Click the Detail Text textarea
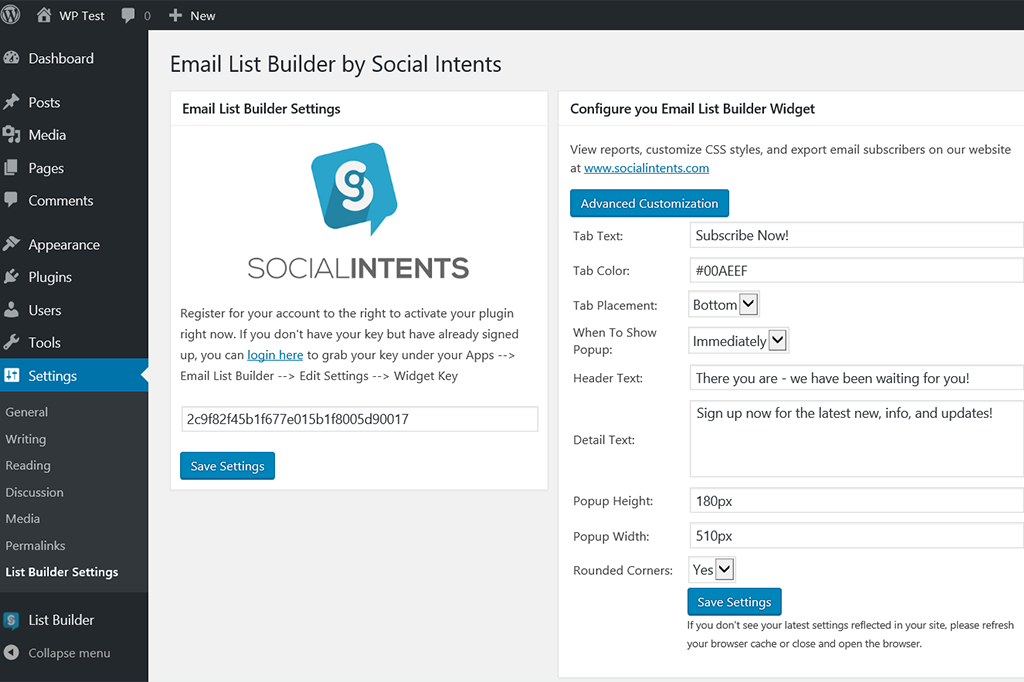The height and width of the screenshot is (682, 1024). point(856,439)
